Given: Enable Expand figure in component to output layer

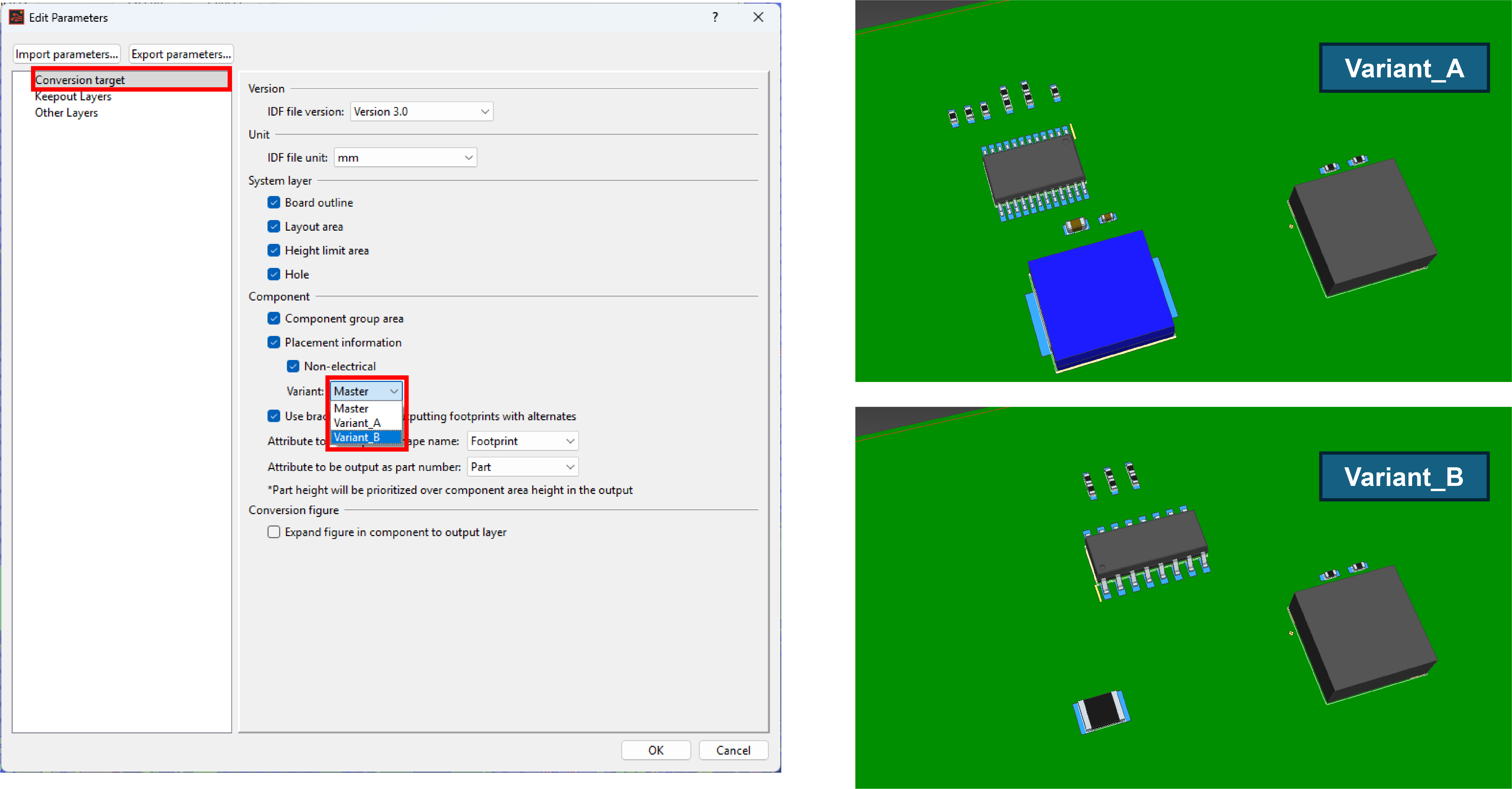Looking at the screenshot, I should (x=273, y=532).
